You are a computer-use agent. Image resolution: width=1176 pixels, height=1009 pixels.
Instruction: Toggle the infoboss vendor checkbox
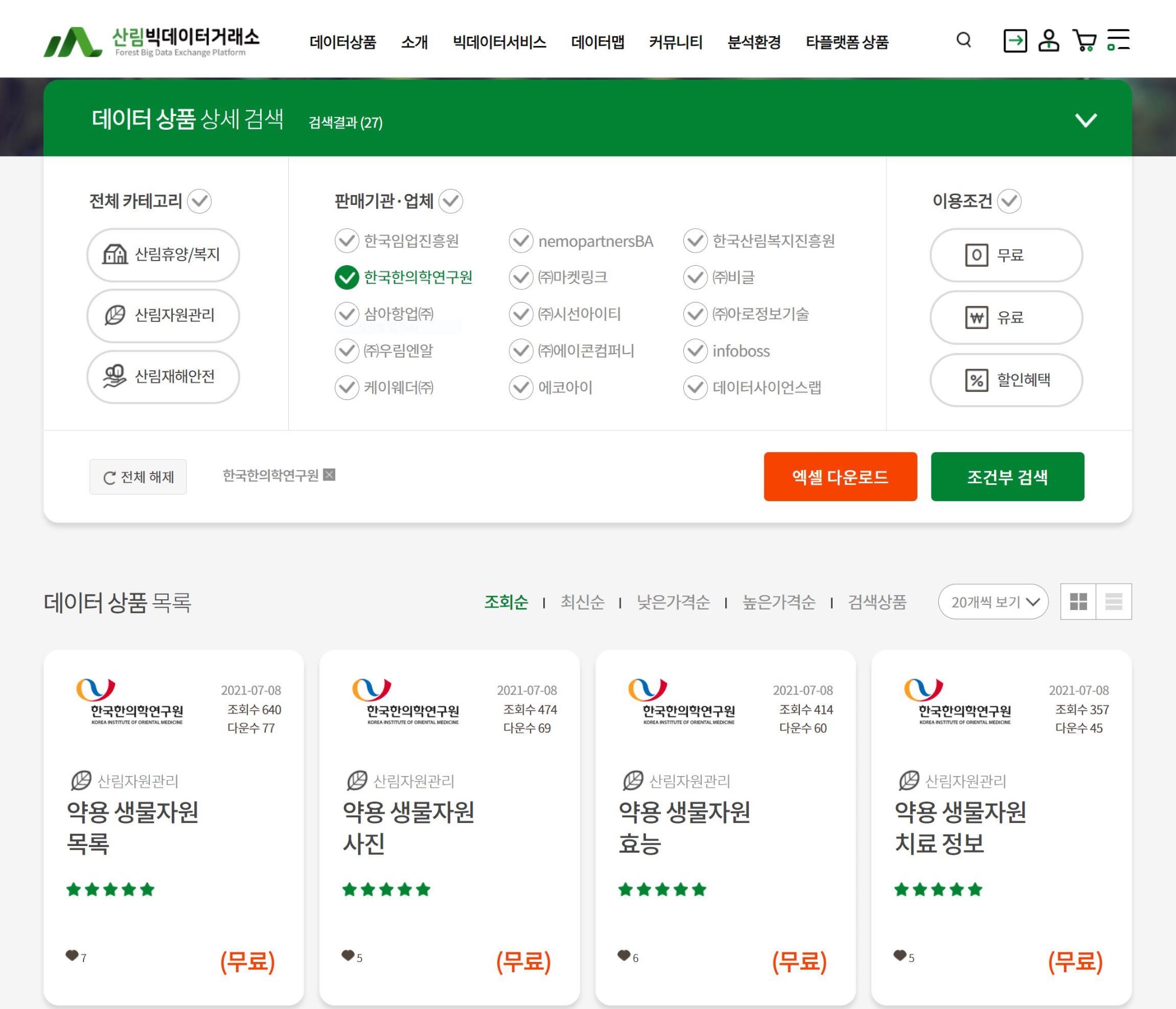click(x=695, y=351)
